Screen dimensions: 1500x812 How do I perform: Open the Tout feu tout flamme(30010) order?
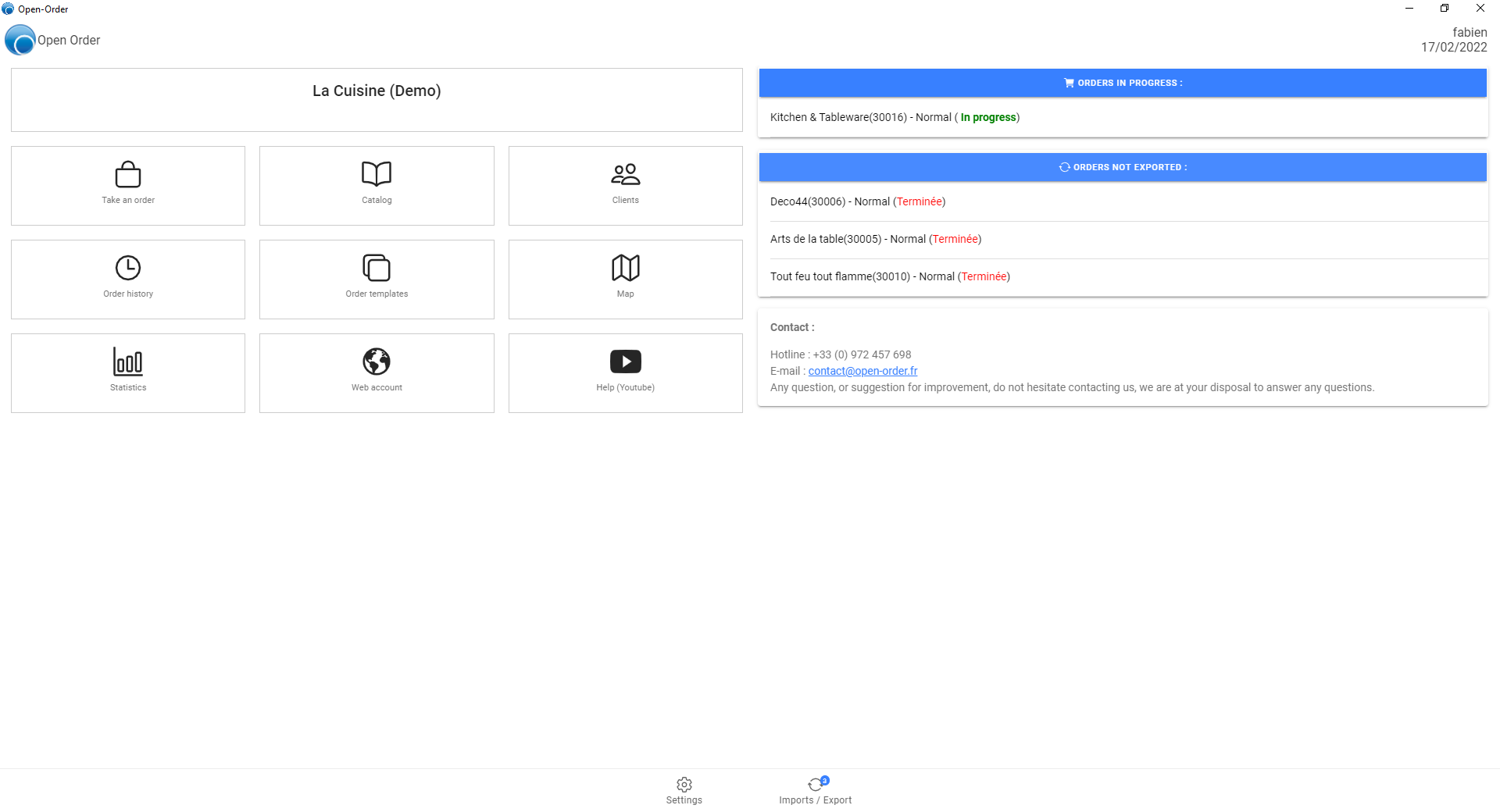click(1123, 276)
